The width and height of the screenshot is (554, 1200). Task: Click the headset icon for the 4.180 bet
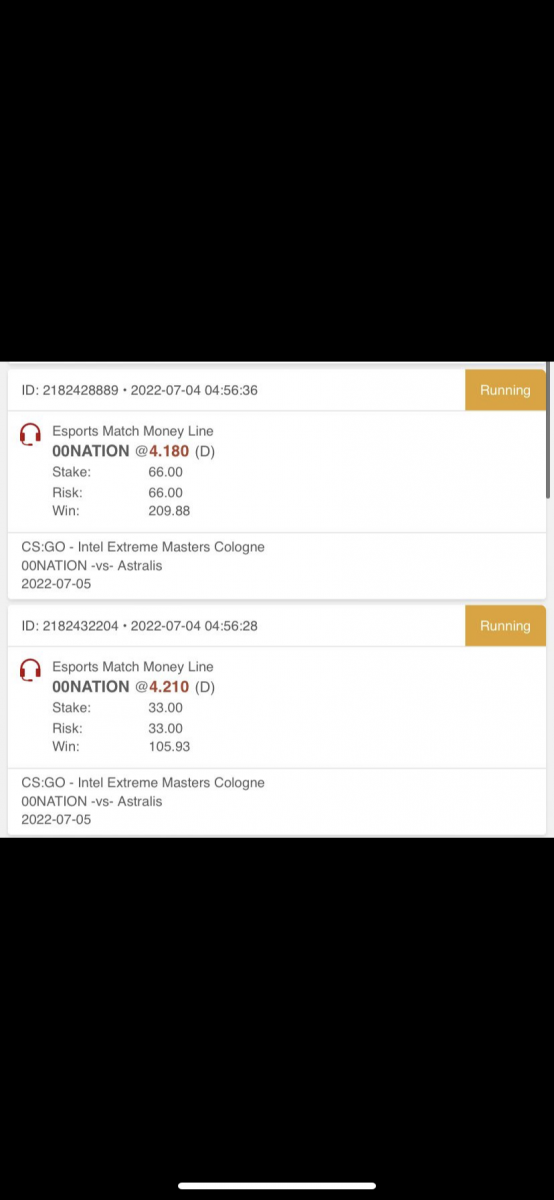(31, 434)
